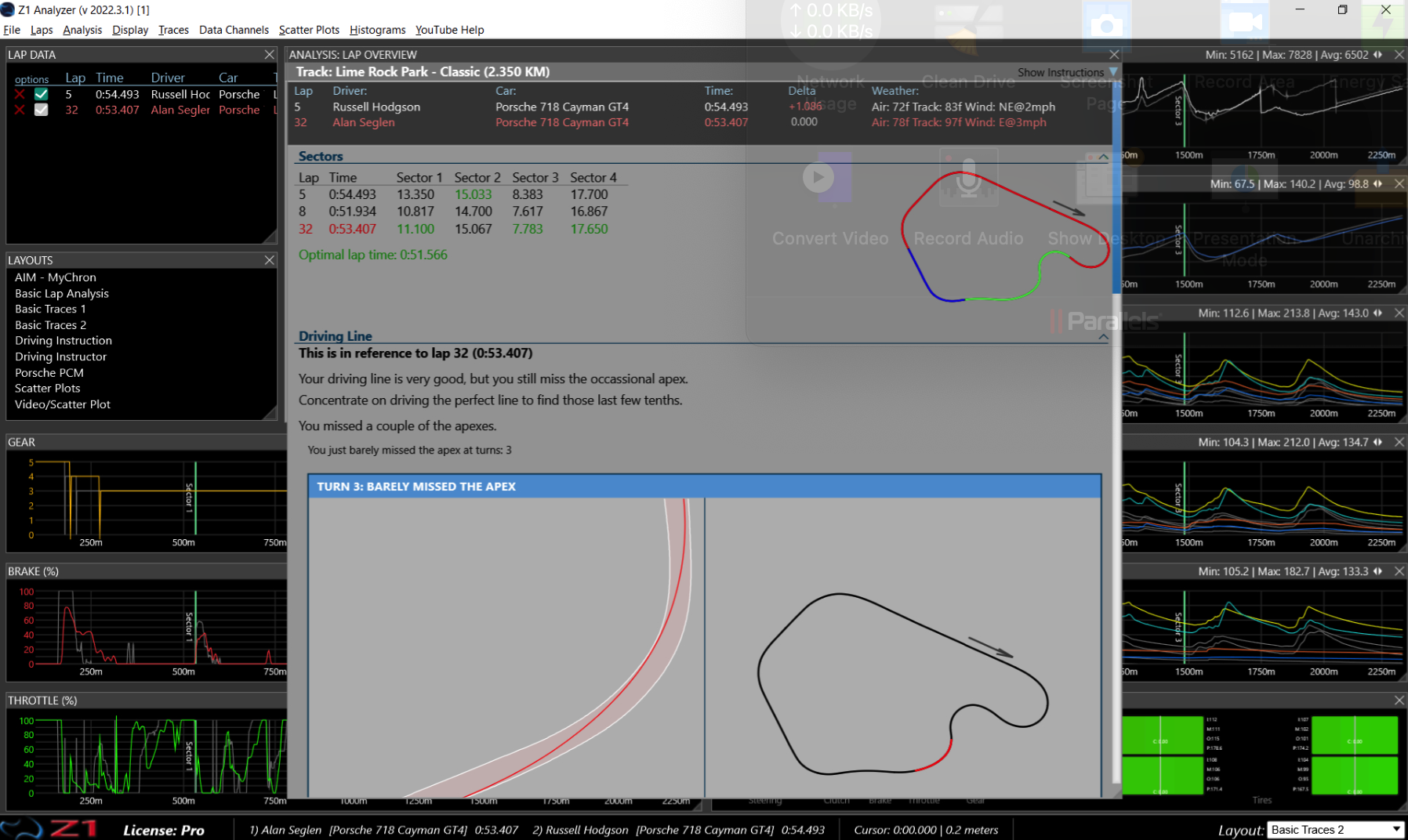Close the trace panel showing Max: 140.2
This screenshot has height=840, width=1408.
1399,183
